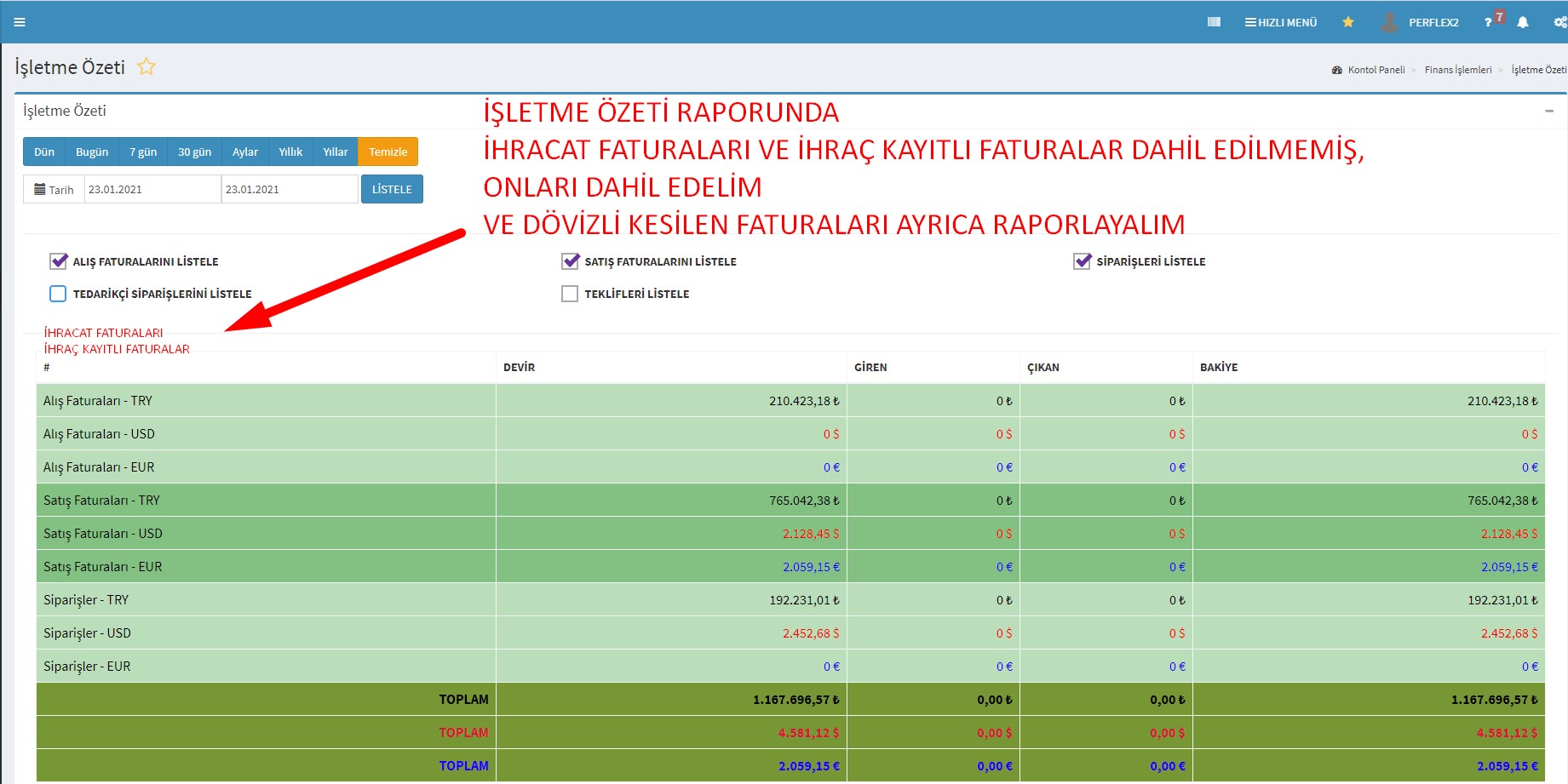Toggle Satış Faturalarını Listele checkbox
1568x784 pixels.
point(570,261)
